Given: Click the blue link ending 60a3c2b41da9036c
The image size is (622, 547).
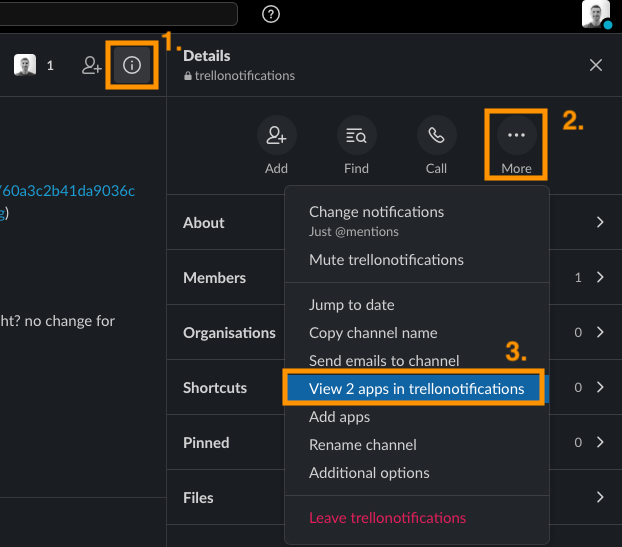Looking at the screenshot, I should (x=67, y=191).
